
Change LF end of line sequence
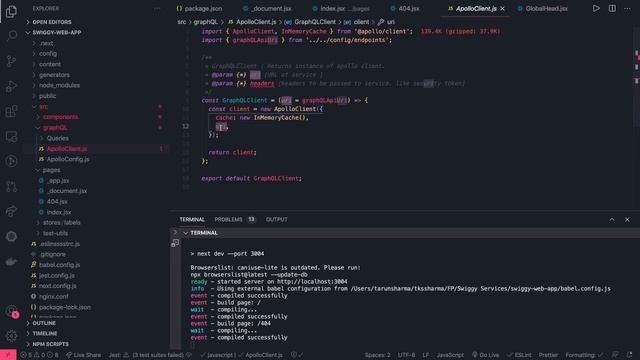coord(426,355)
